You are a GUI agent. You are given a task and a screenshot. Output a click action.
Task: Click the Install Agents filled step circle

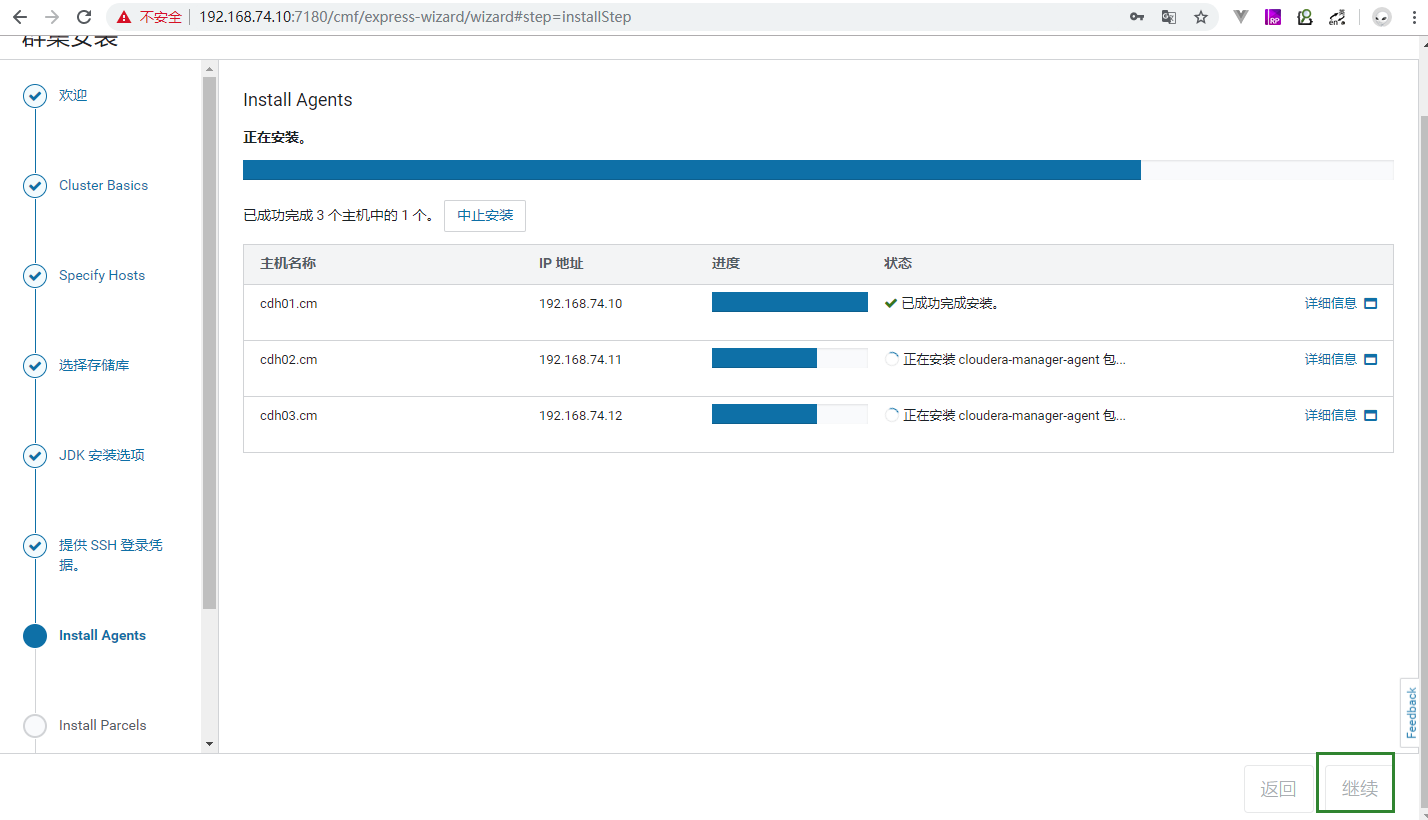point(35,636)
